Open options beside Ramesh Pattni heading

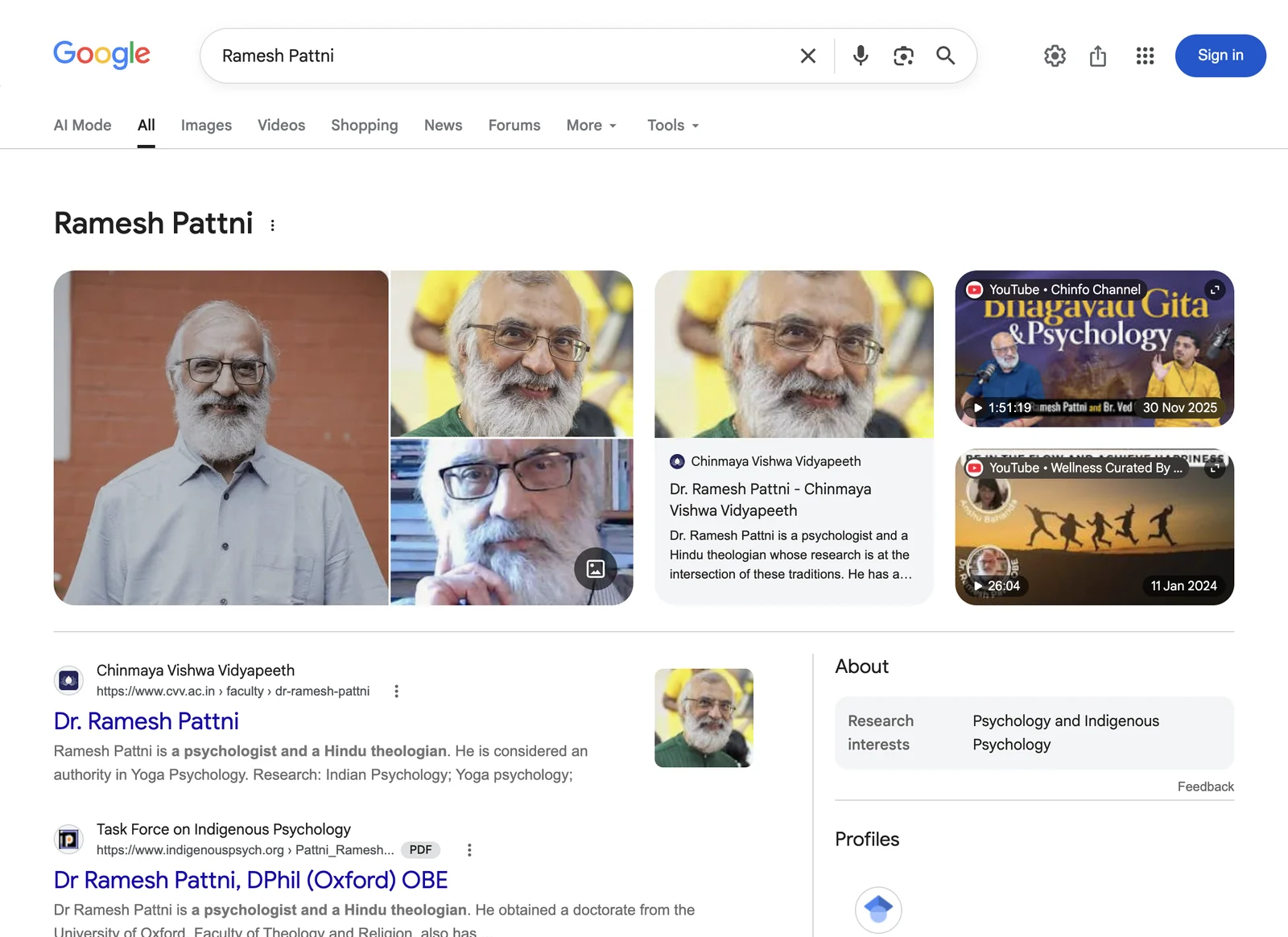pyautogui.click(x=273, y=225)
